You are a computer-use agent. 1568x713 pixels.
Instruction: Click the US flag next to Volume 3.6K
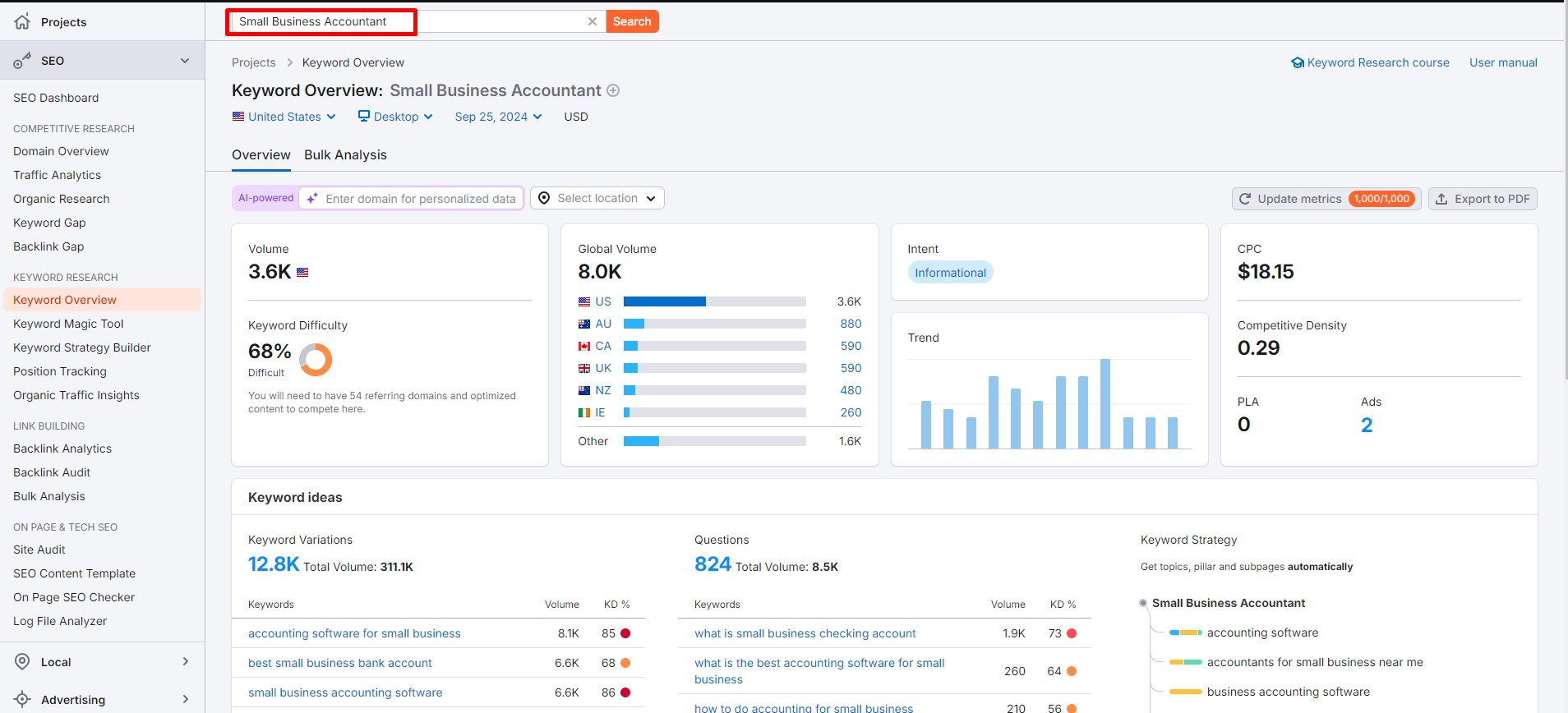[302, 272]
